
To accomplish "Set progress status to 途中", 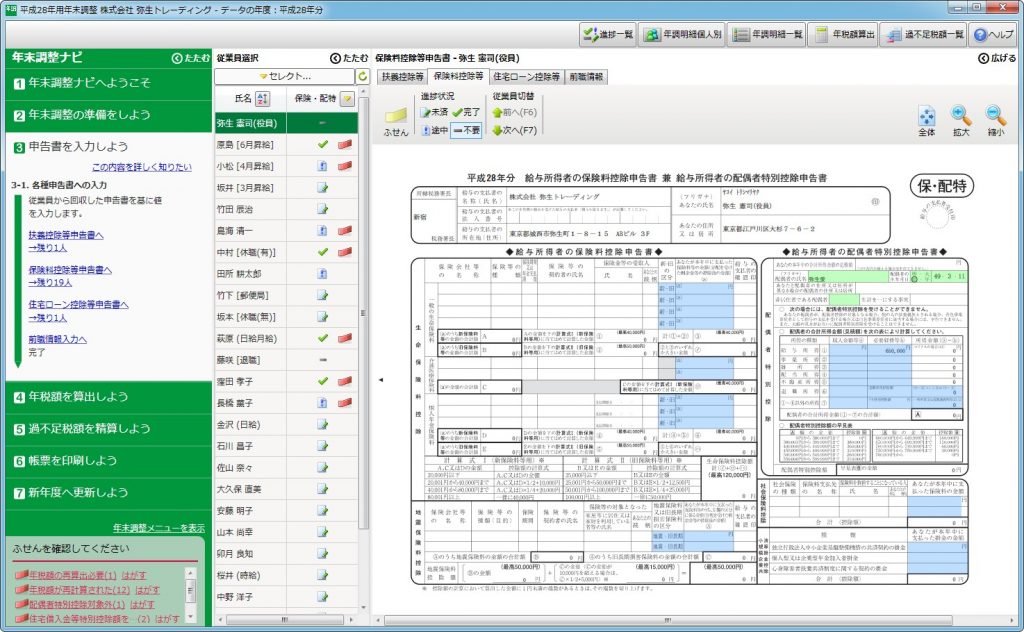I will pos(434,130).
